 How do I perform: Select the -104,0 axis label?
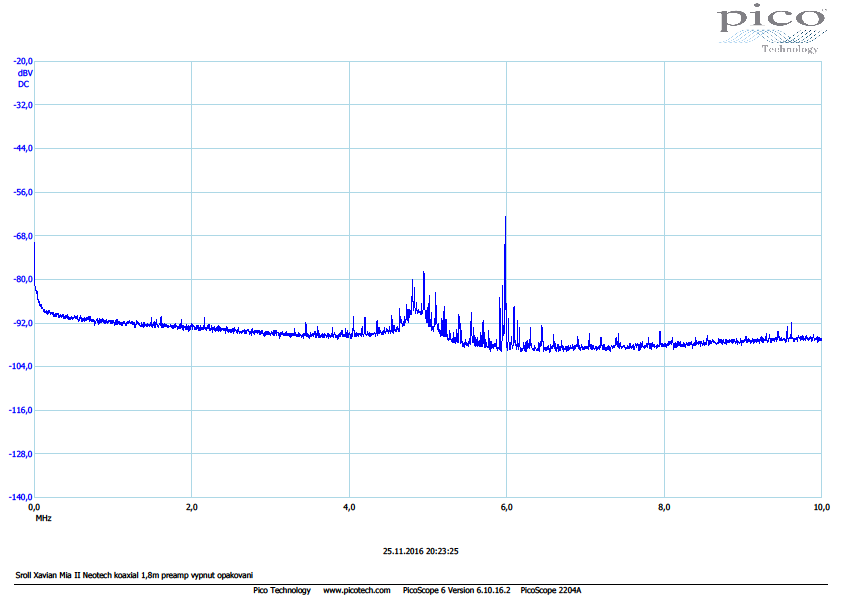tap(21, 366)
